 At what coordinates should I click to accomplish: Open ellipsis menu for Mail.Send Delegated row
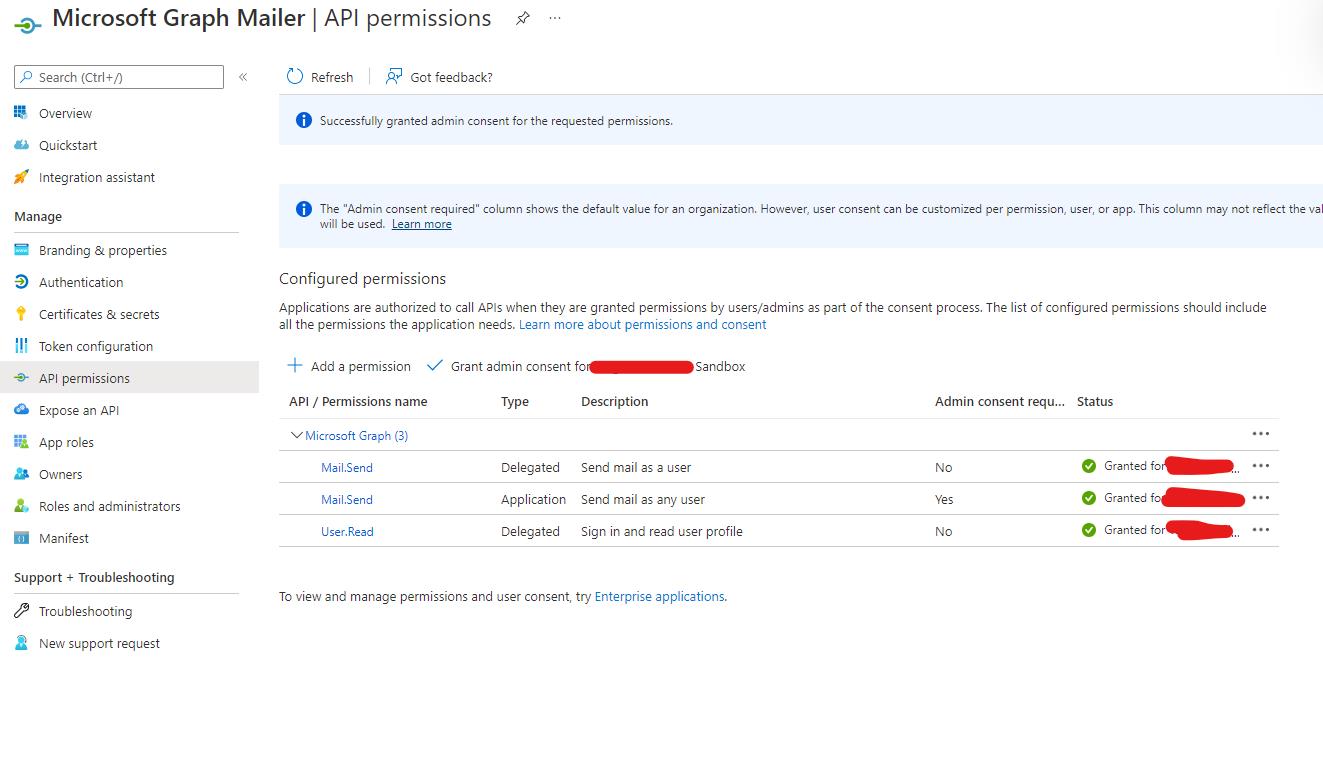1260,466
